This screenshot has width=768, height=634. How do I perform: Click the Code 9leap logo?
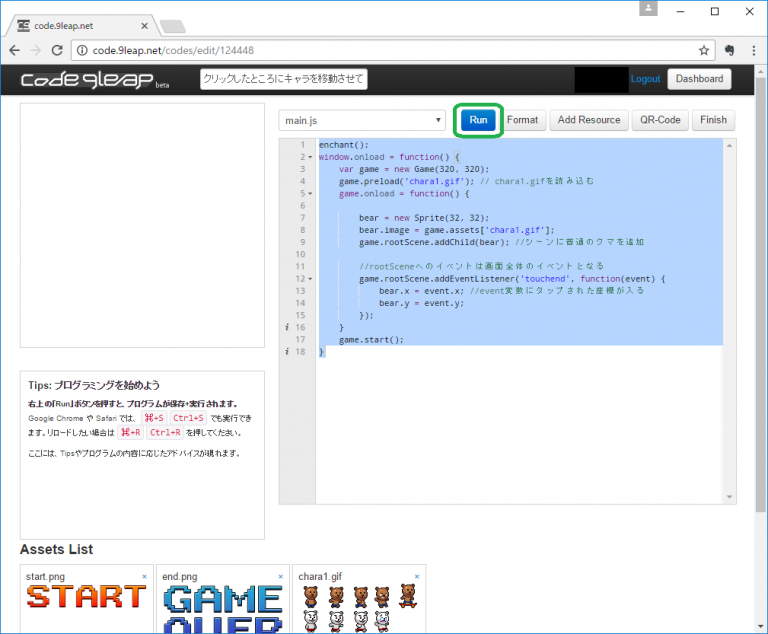(x=88, y=80)
